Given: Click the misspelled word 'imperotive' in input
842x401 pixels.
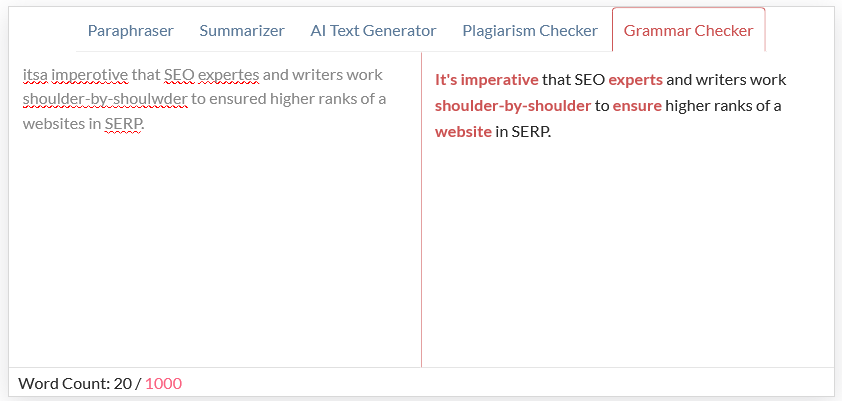Looking at the screenshot, I should pyautogui.click(x=90, y=75).
